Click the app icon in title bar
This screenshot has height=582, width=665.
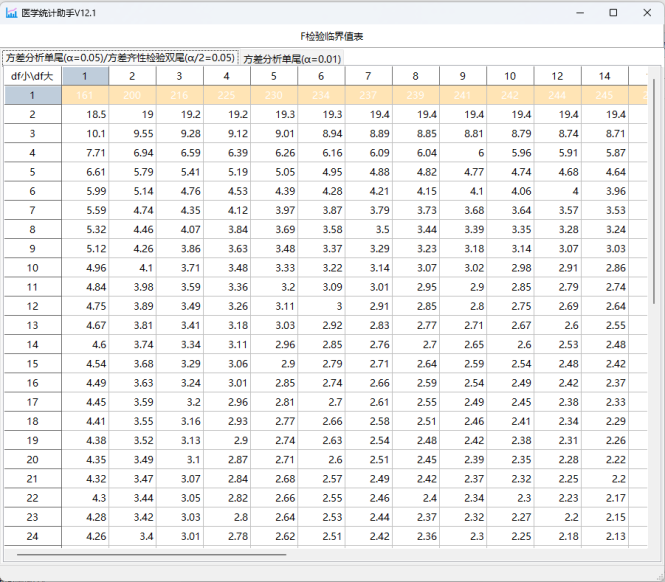pos(11,13)
